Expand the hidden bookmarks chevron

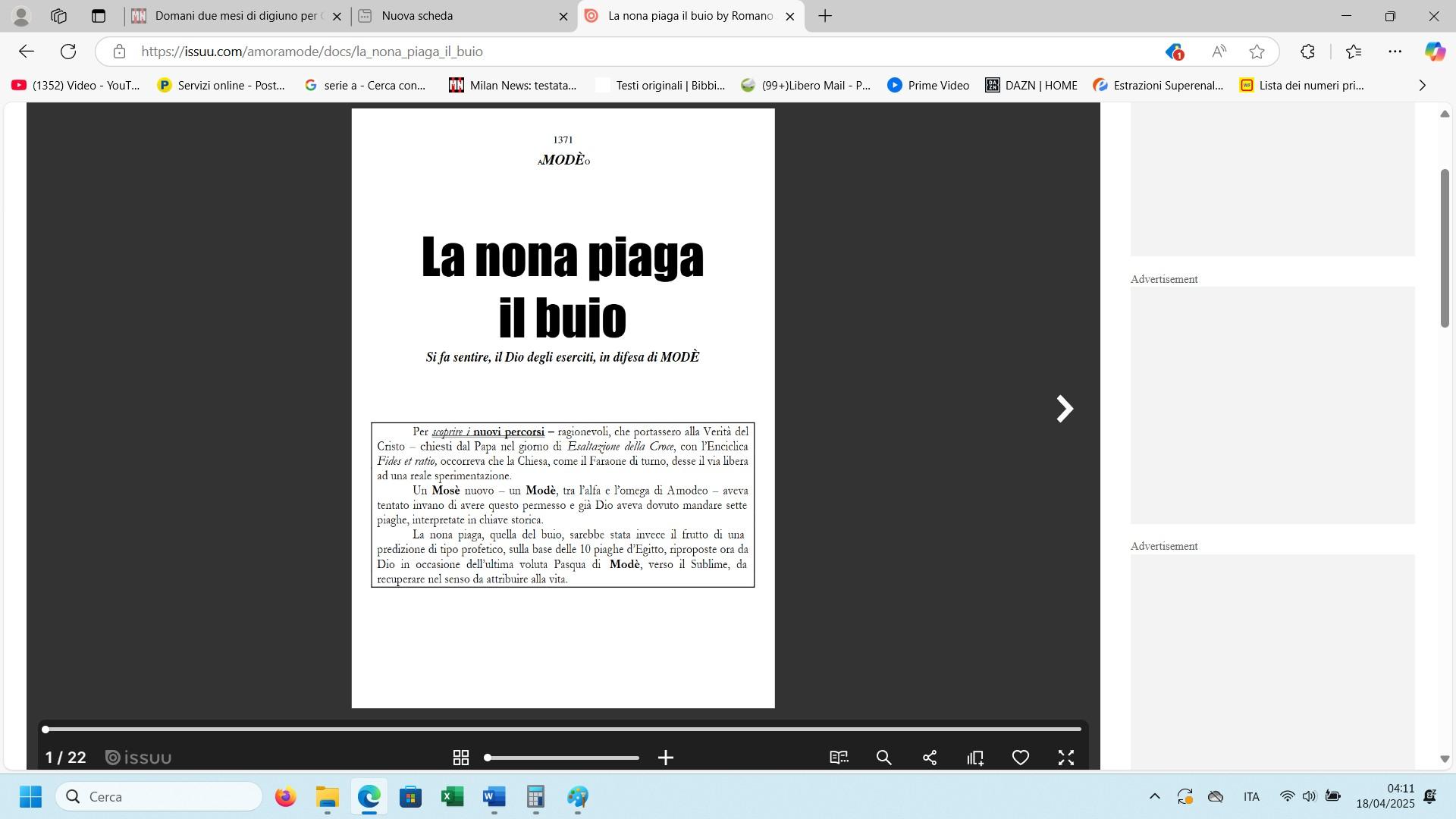click(1422, 86)
